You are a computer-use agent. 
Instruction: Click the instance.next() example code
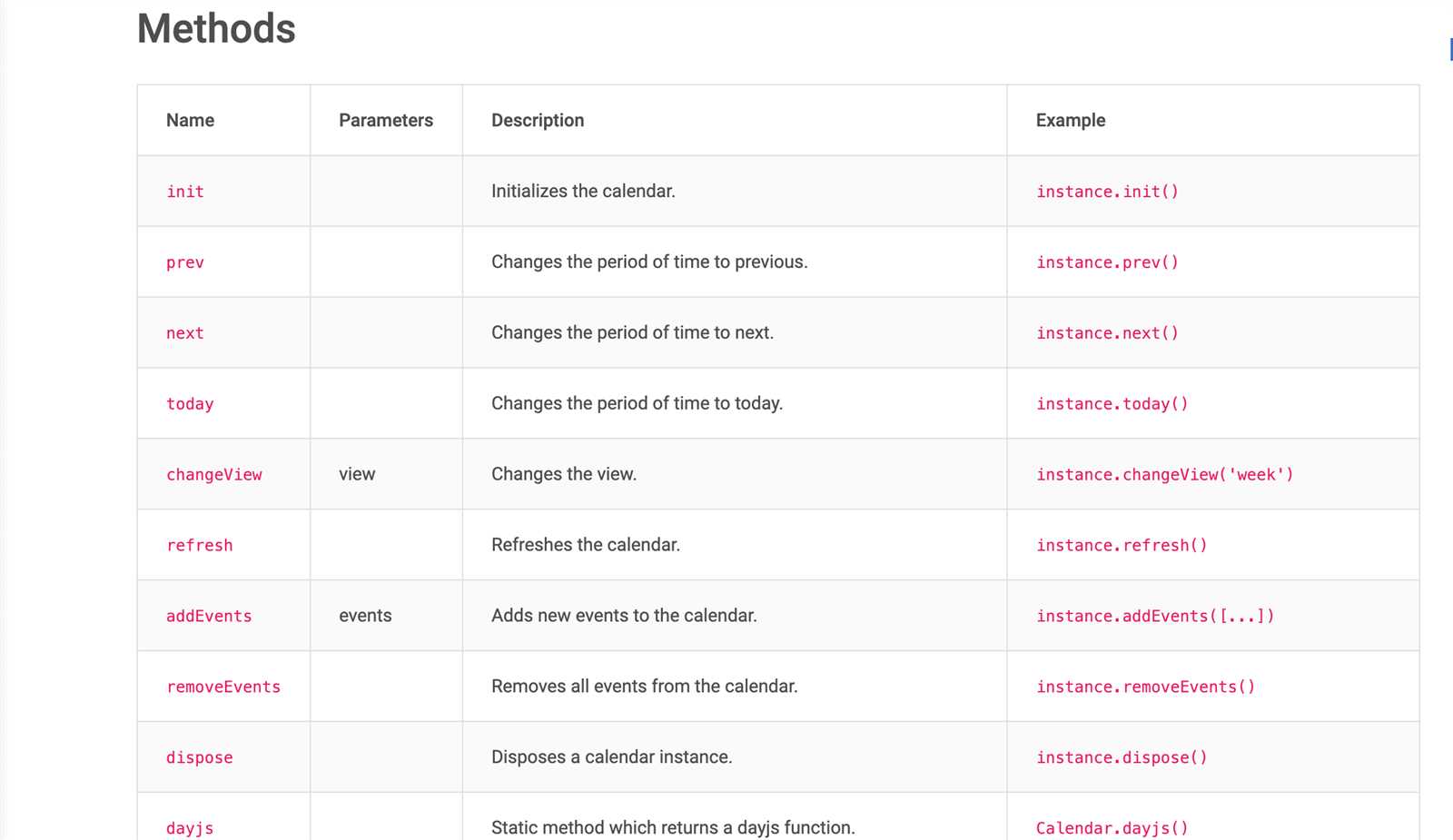coord(1108,333)
